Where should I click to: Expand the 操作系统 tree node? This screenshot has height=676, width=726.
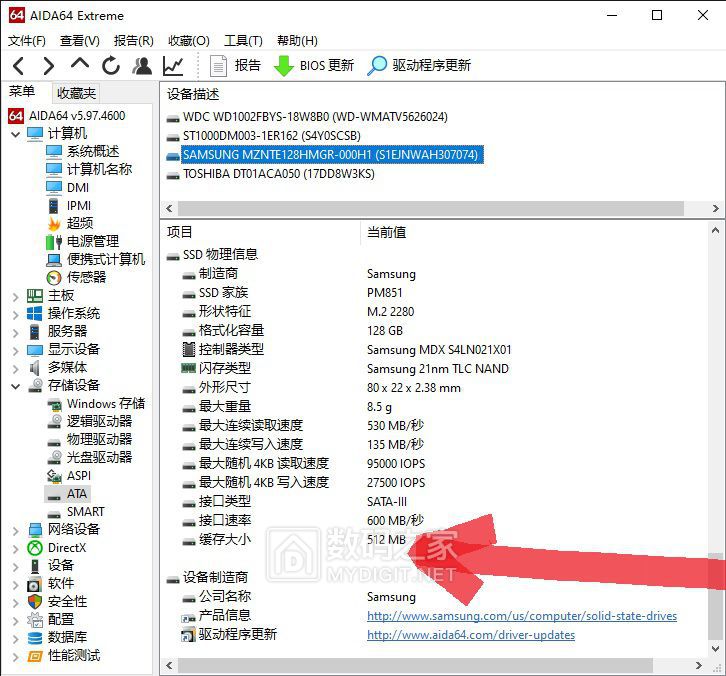point(16,314)
